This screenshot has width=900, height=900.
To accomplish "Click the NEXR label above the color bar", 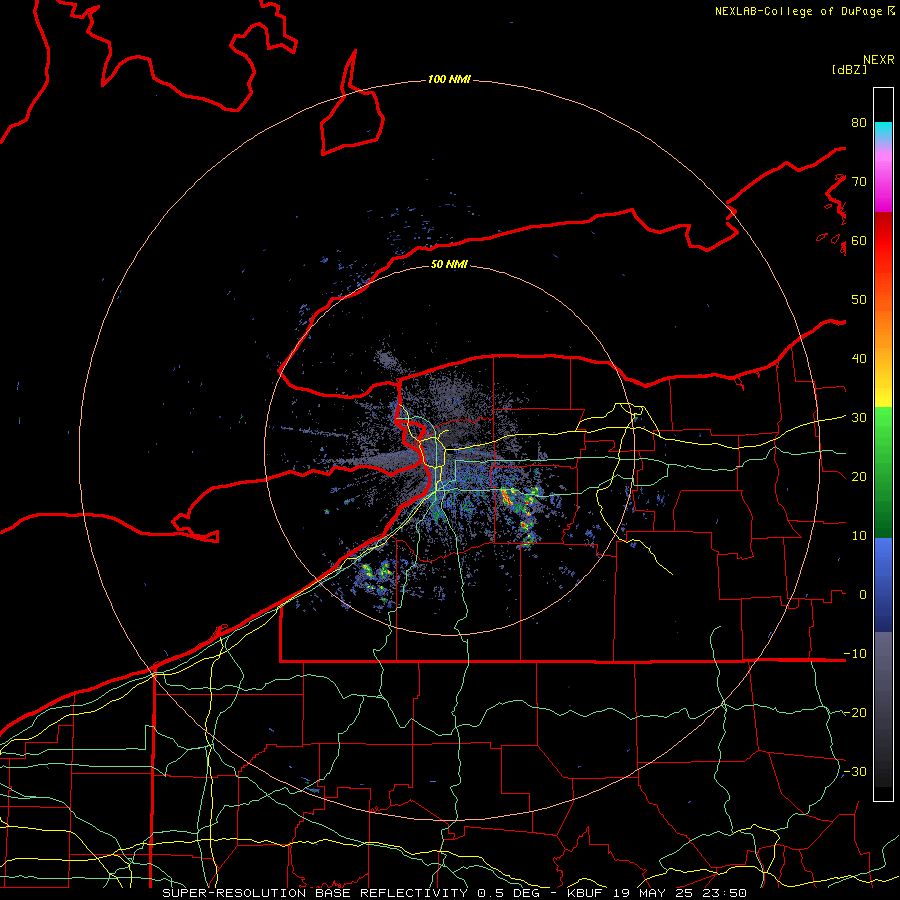I will (x=878, y=60).
